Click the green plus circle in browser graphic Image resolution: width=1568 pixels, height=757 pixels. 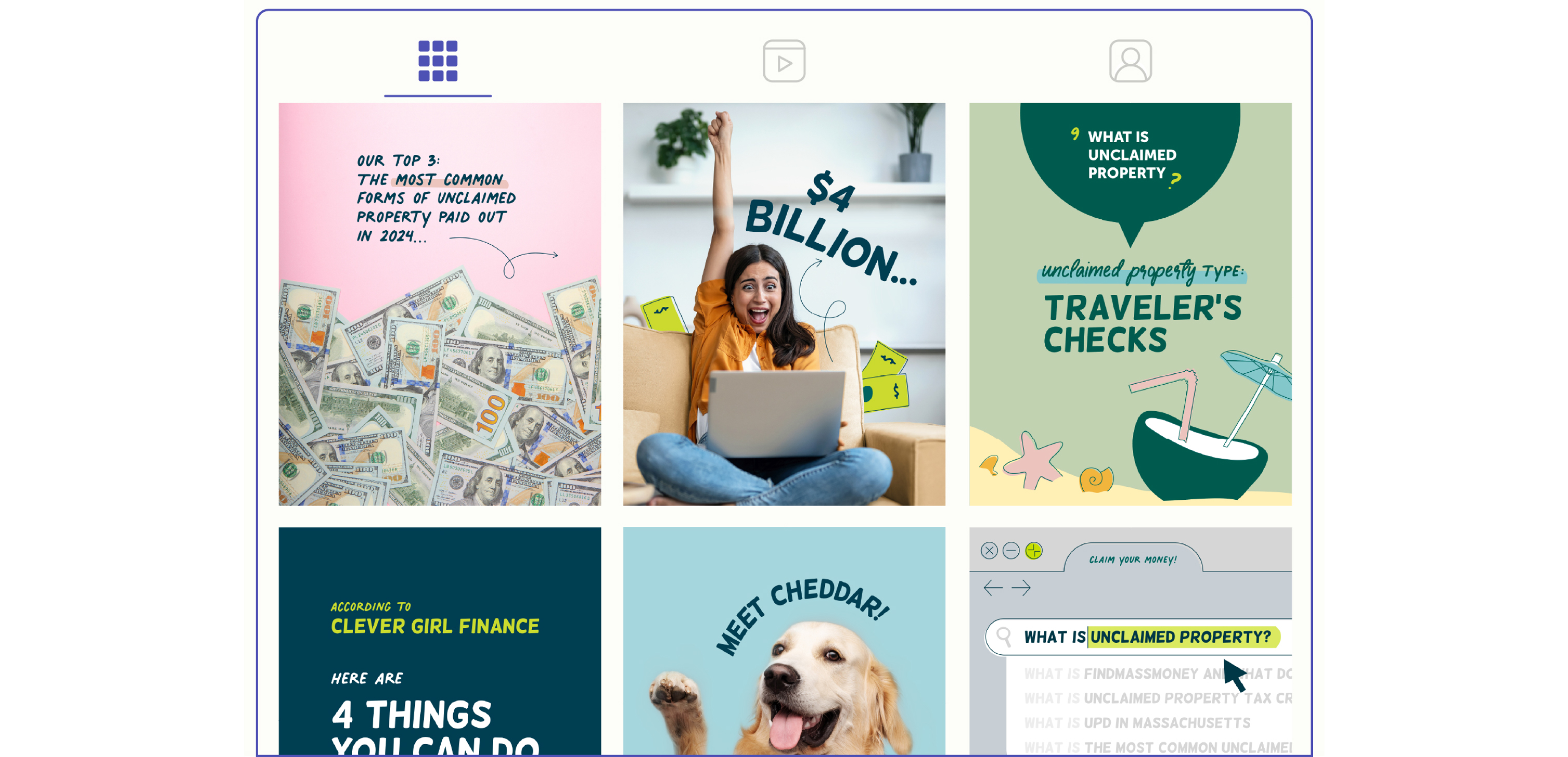click(x=1033, y=551)
